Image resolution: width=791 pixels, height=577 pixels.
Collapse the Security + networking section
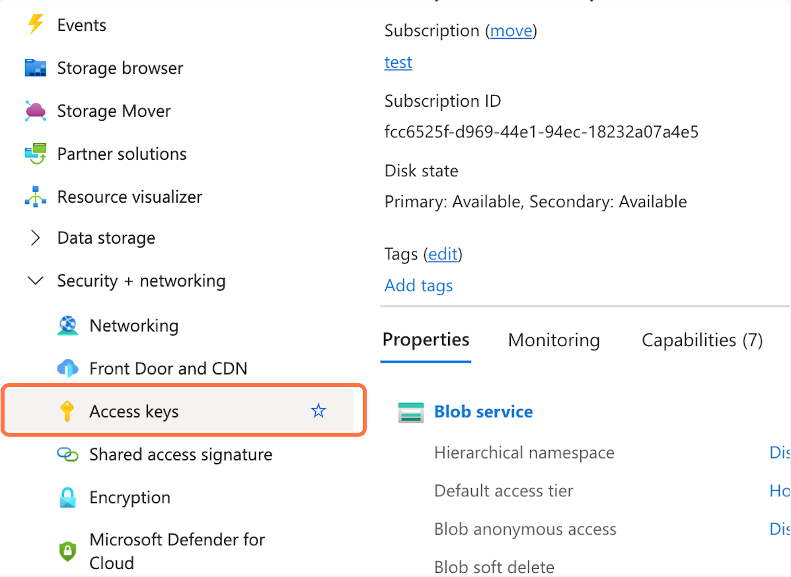[x=36, y=281]
